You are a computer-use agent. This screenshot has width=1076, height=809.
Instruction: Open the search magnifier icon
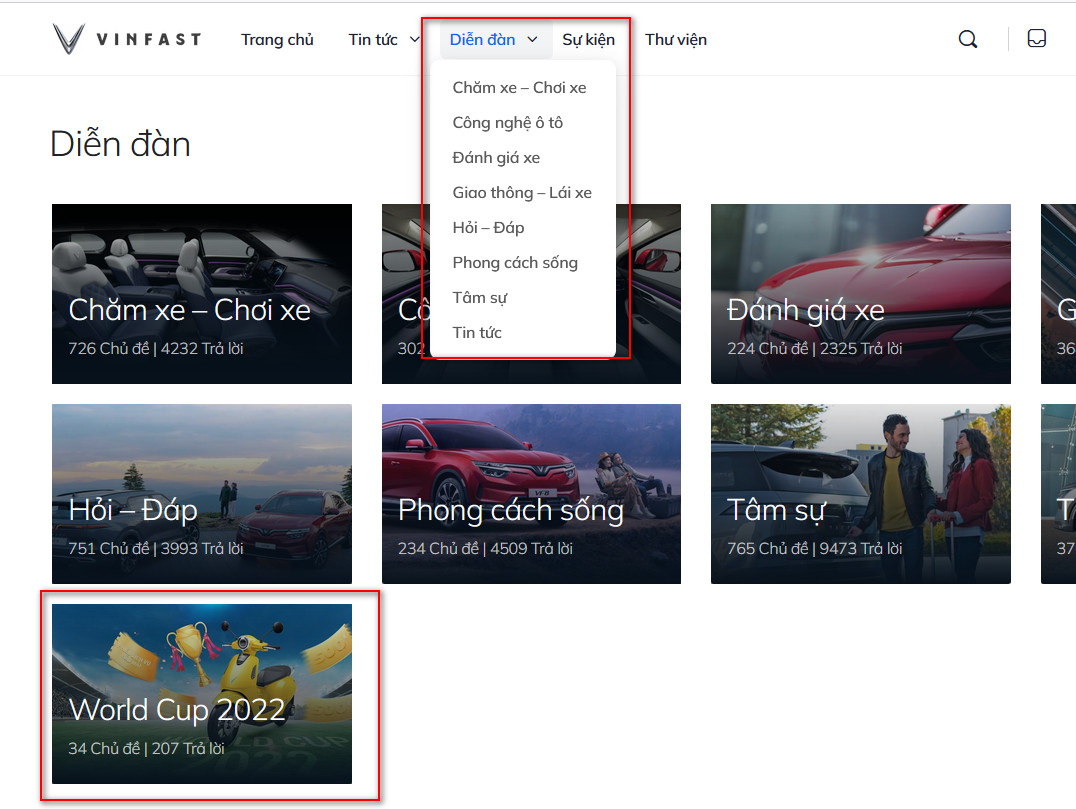967,39
